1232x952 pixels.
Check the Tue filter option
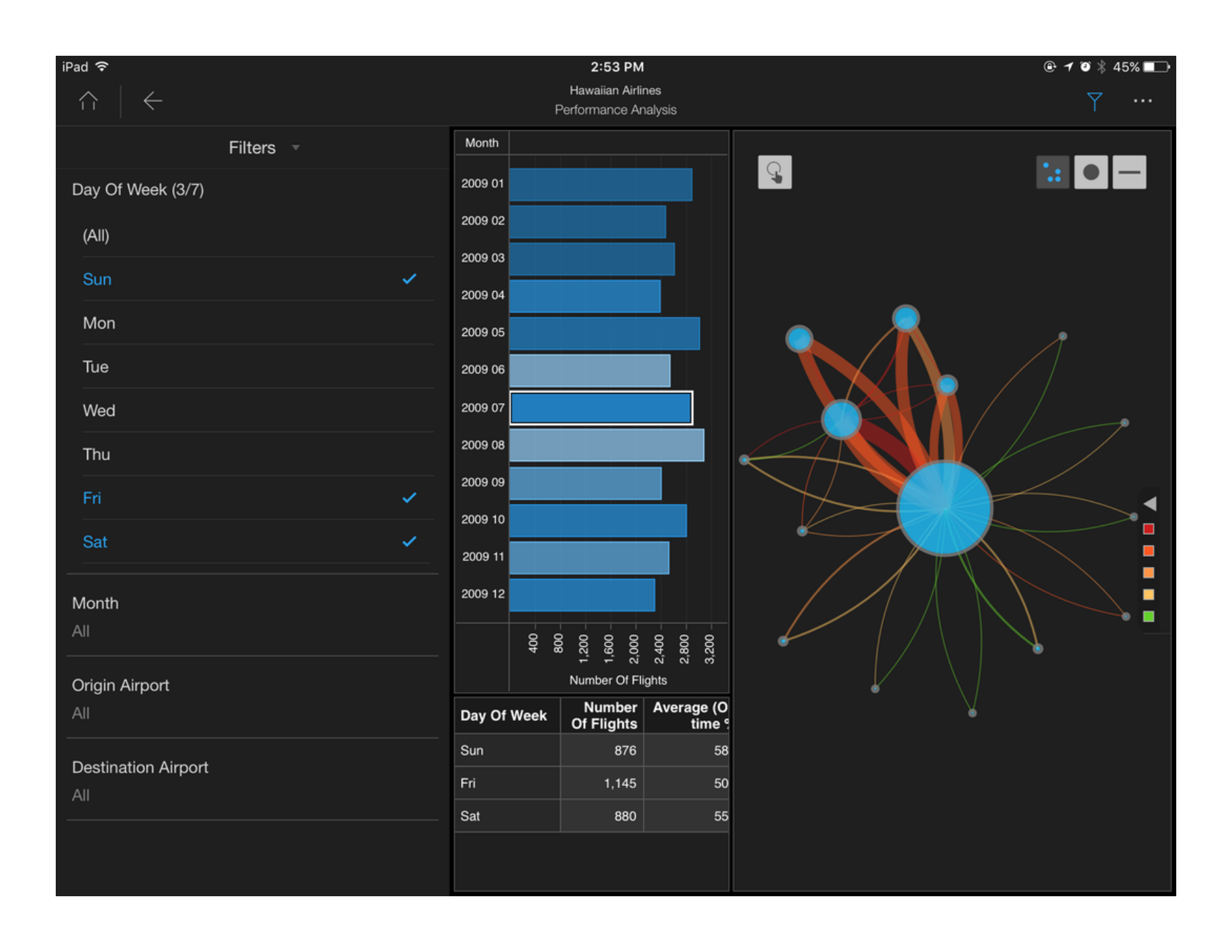coord(258,367)
